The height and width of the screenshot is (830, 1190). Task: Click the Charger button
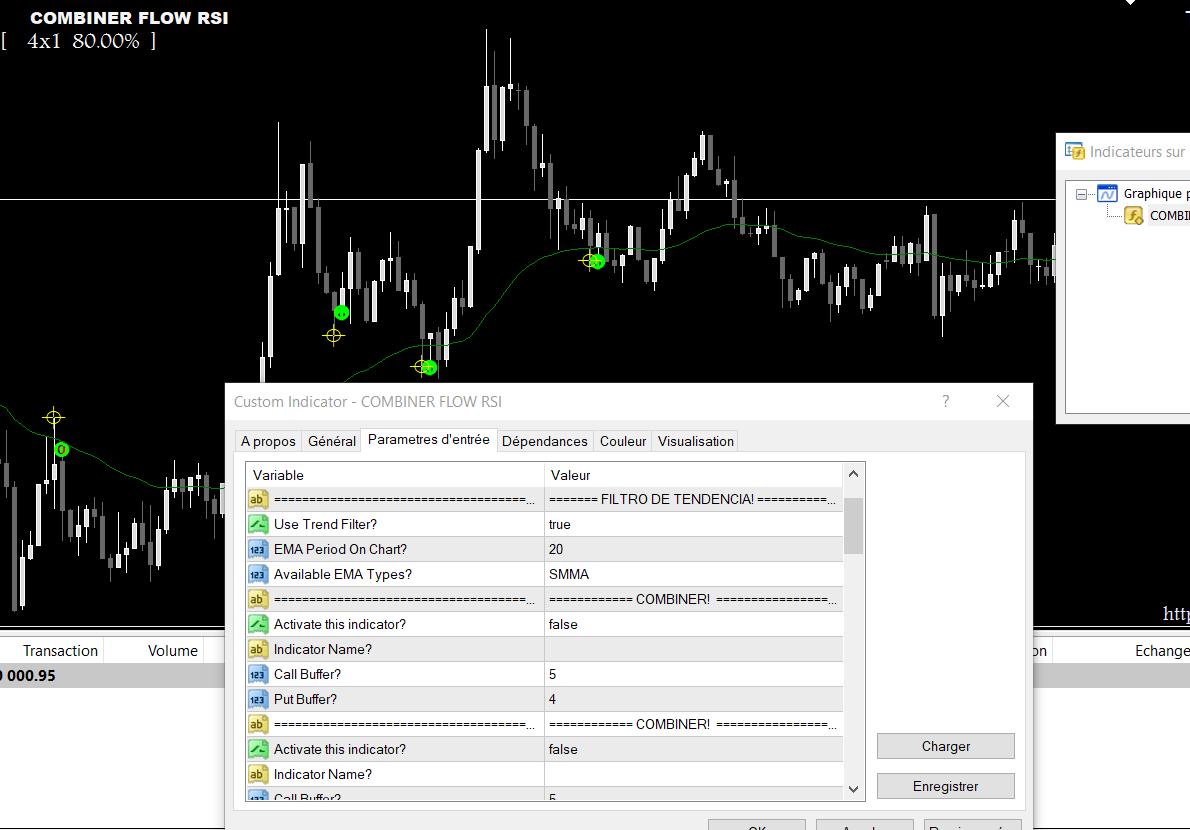pyautogui.click(x=946, y=746)
